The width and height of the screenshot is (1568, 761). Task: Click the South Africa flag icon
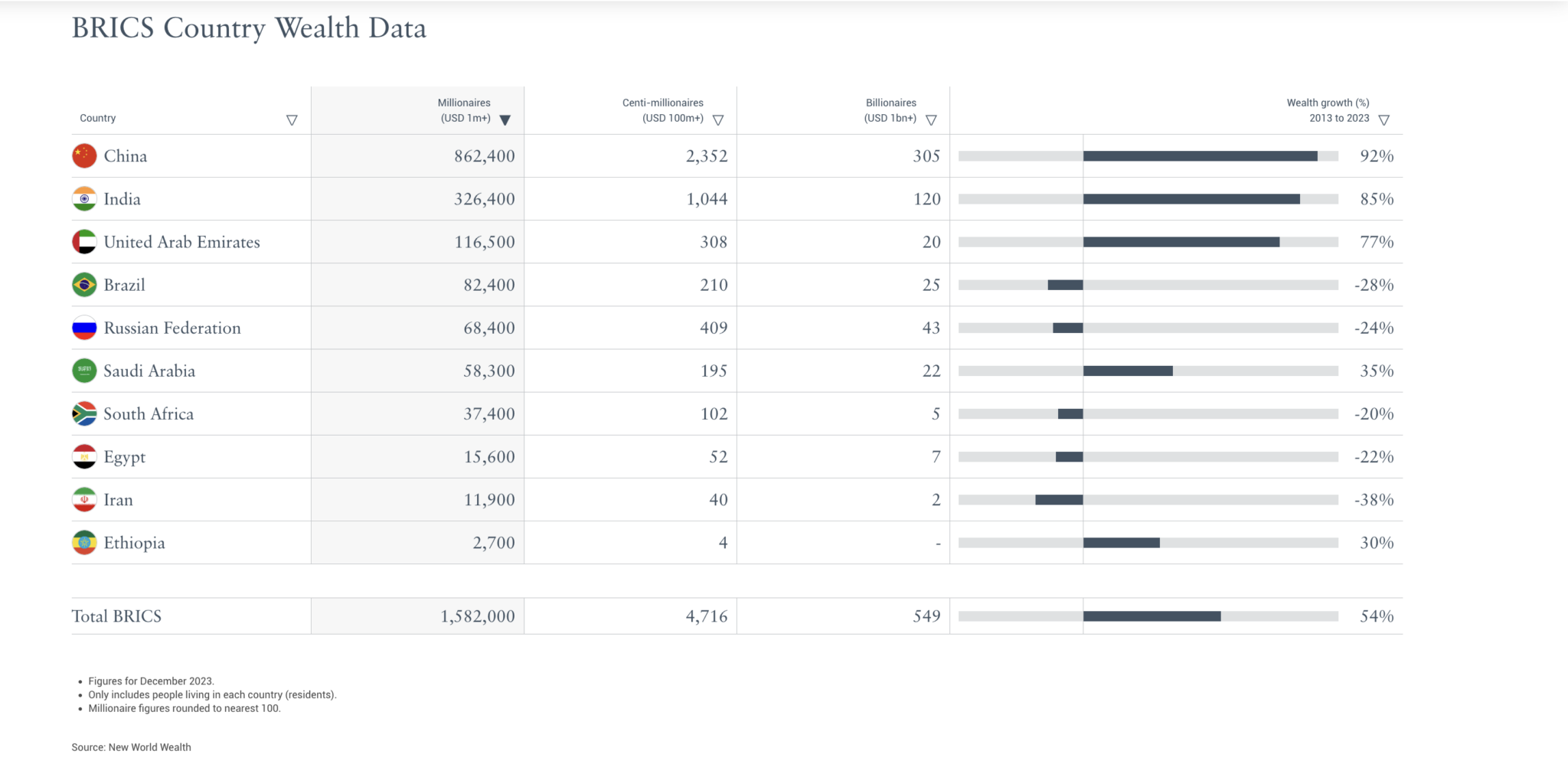84,414
